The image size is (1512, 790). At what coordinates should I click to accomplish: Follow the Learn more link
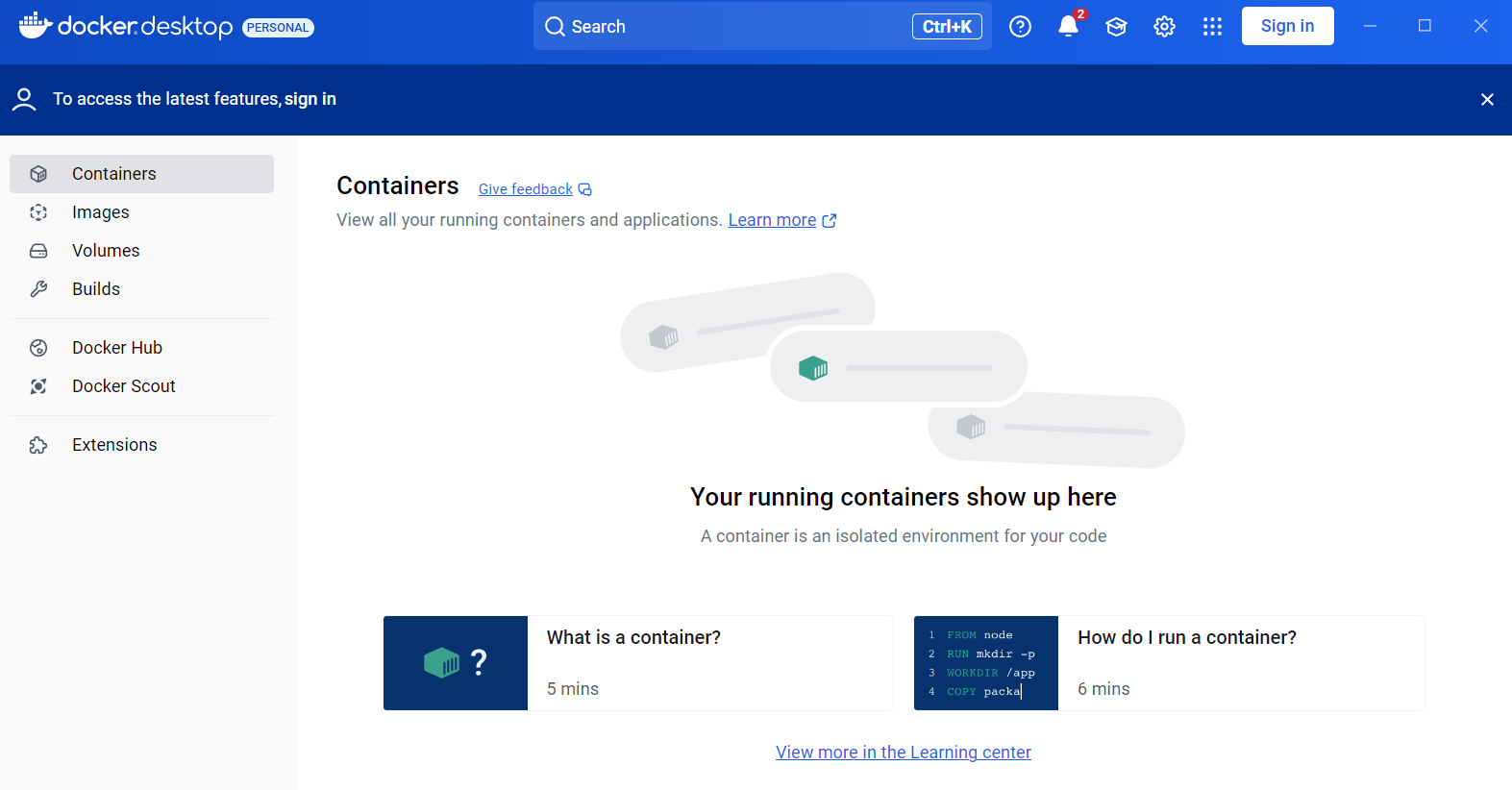(772, 220)
